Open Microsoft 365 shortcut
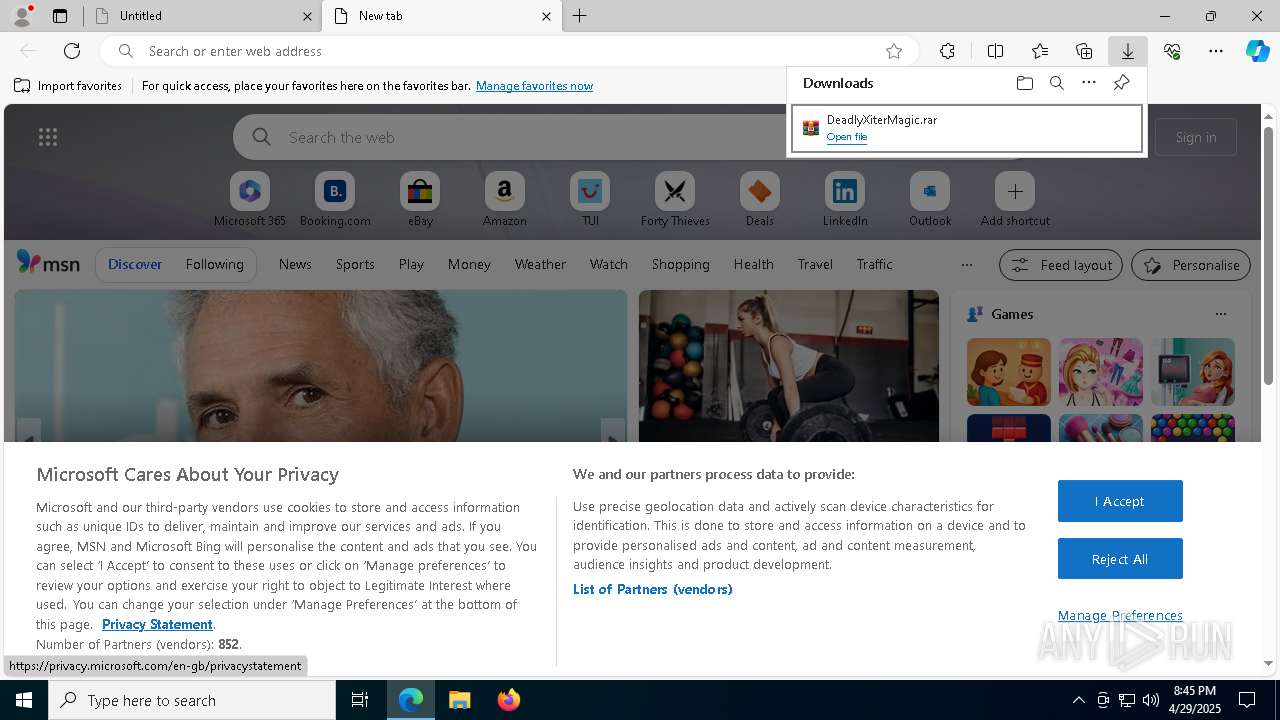1280x720 pixels. click(x=250, y=199)
